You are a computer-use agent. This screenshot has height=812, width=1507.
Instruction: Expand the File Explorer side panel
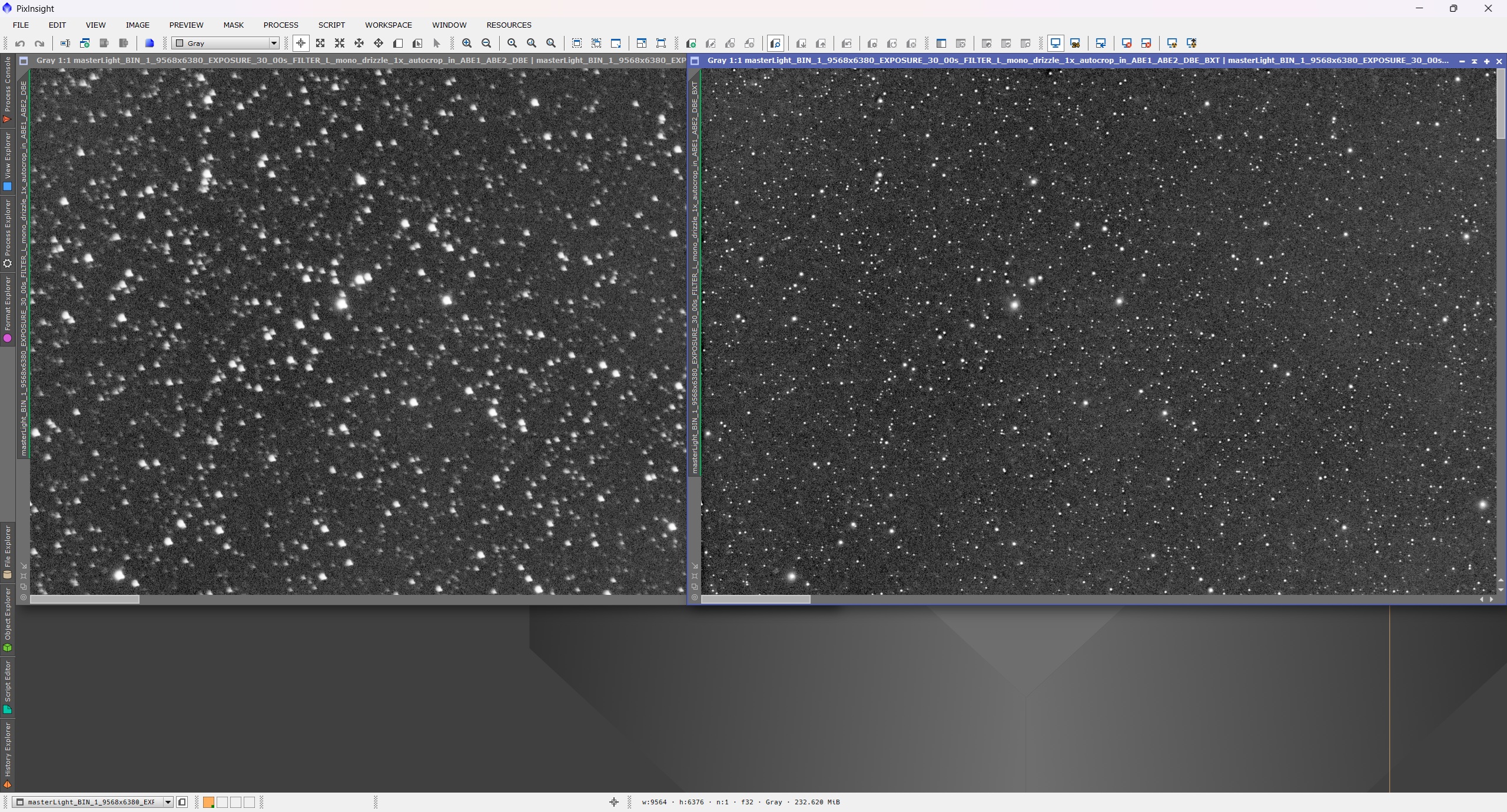(x=8, y=553)
